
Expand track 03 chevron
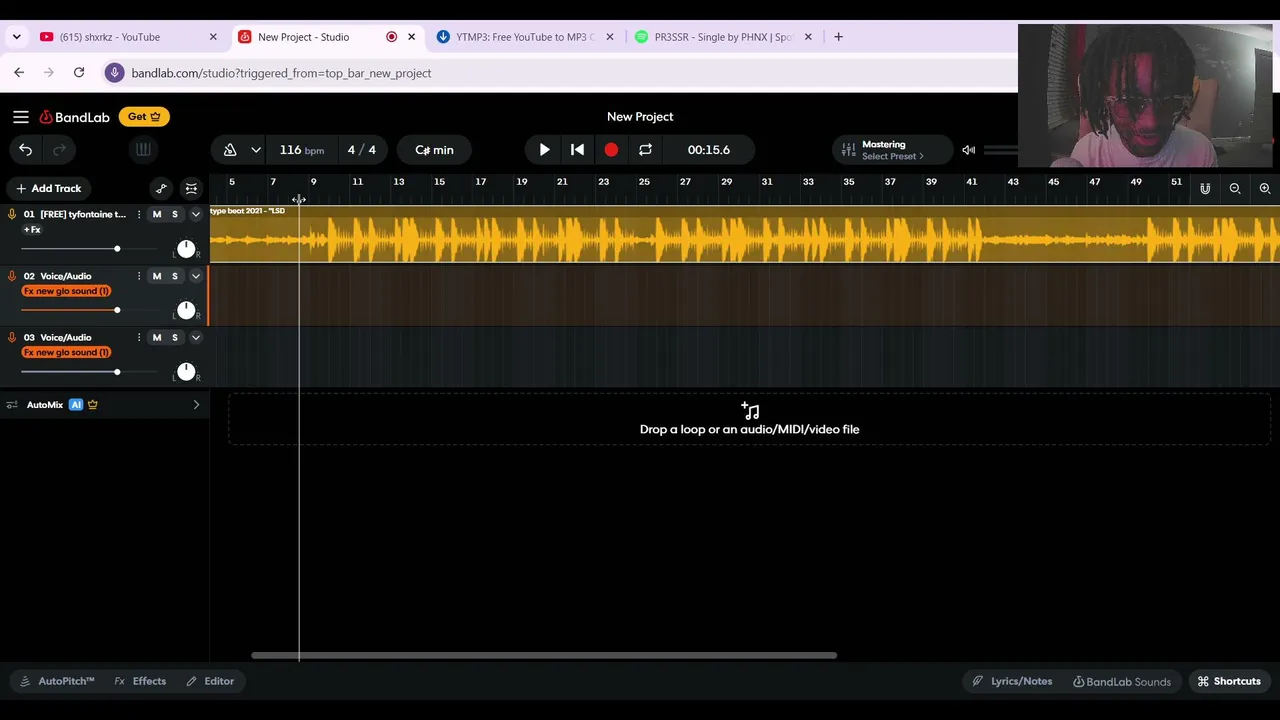(196, 337)
